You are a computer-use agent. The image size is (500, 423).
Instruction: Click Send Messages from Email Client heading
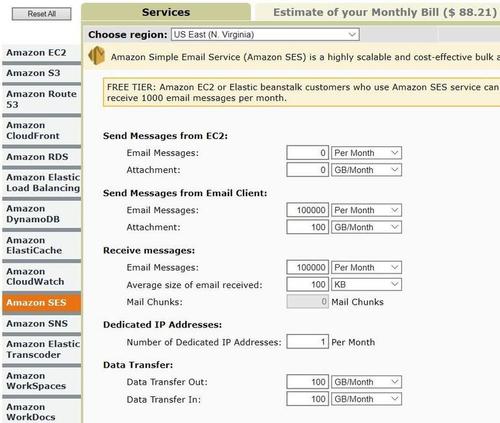185,193
